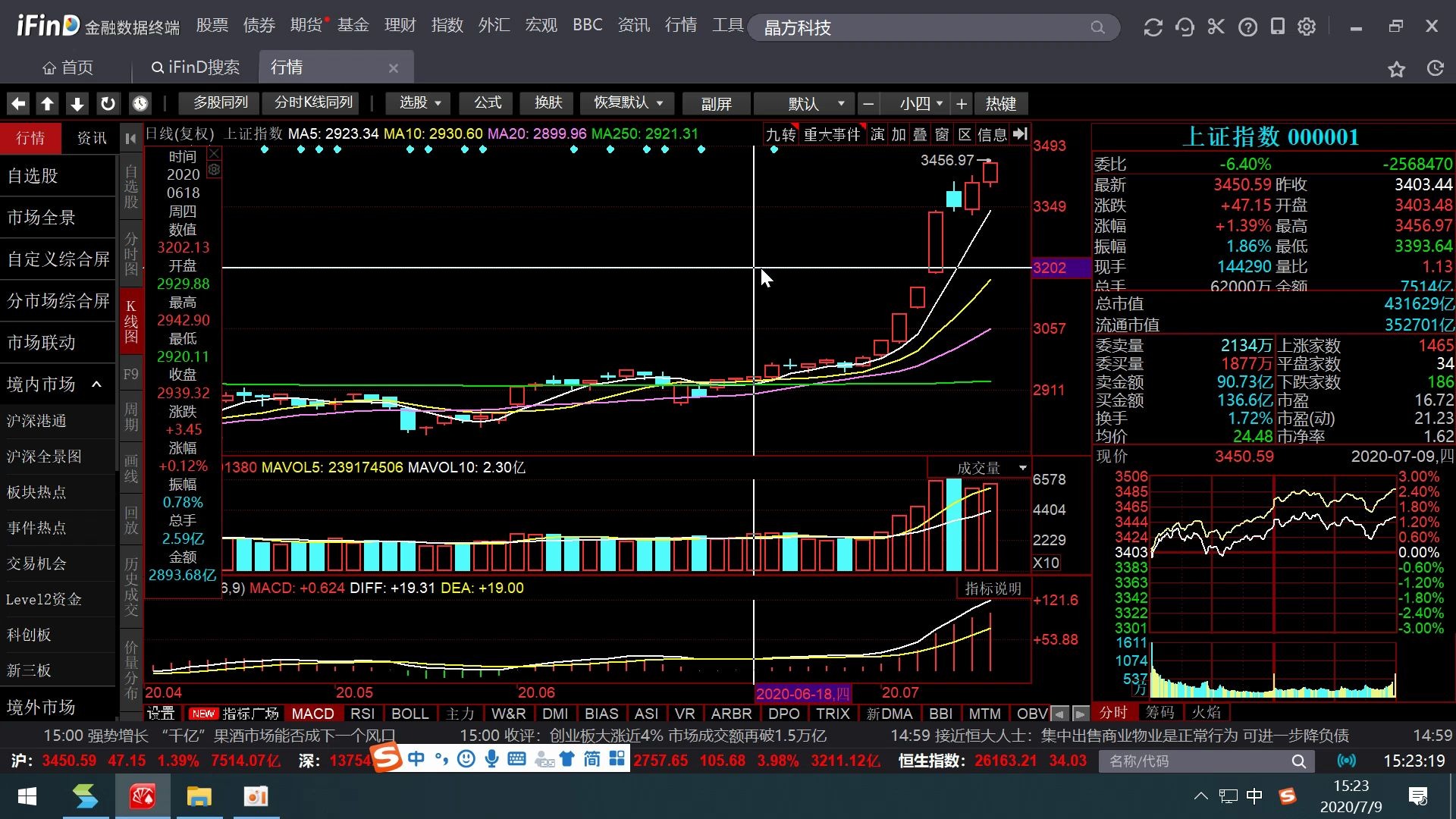Click the 副屏 button

pos(717,104)
